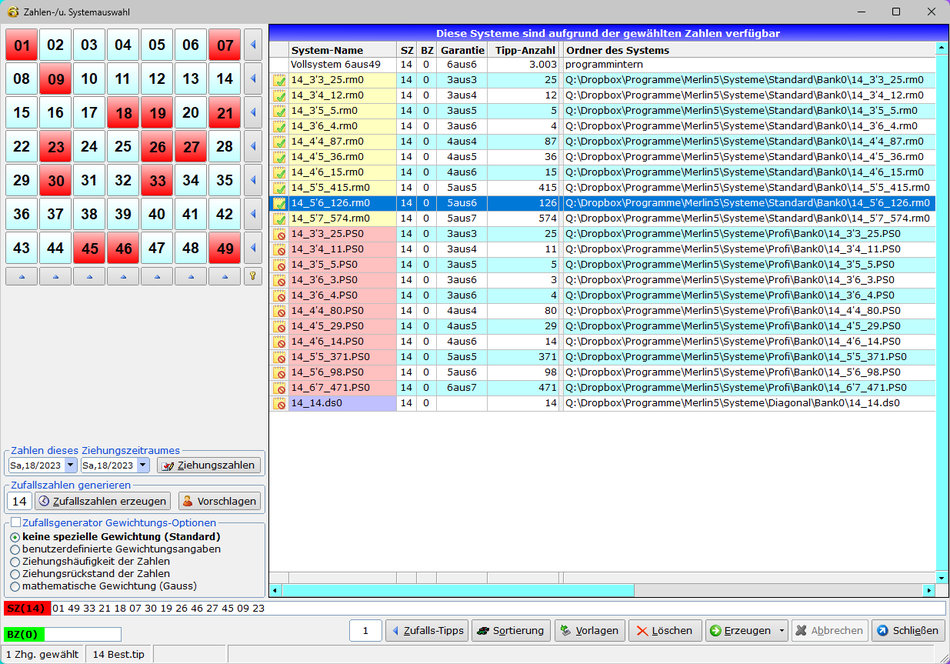950x664 pixels.
Task: Click the left arrow beside number 49
Action: click(x=253, y=248)
